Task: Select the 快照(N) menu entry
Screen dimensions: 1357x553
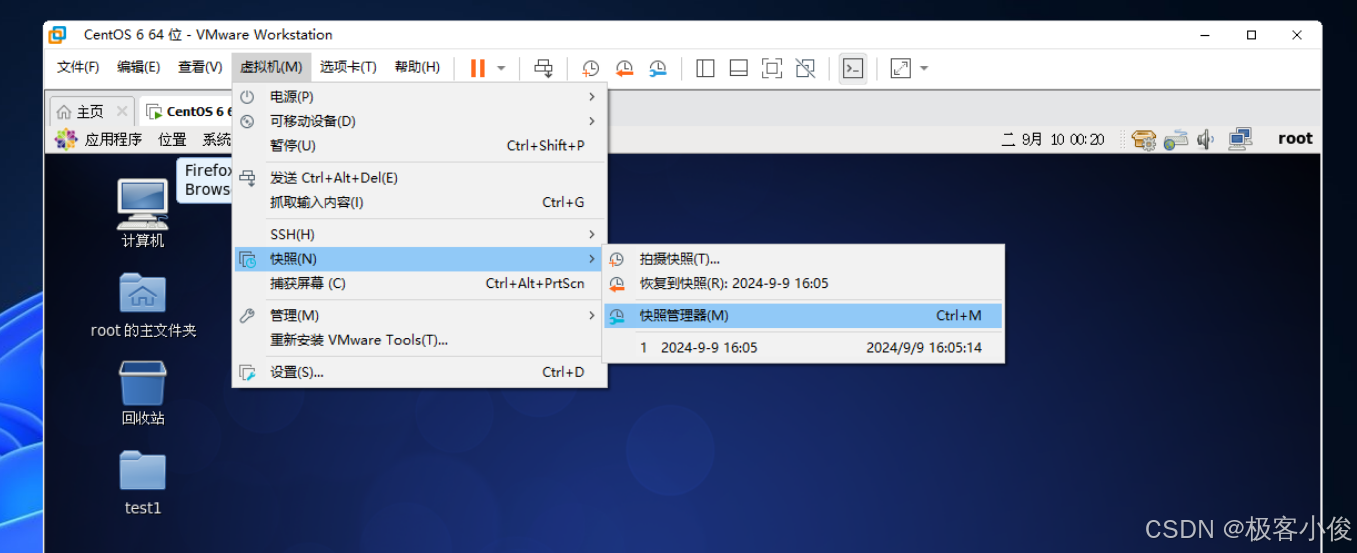Action: click(419, 259)
